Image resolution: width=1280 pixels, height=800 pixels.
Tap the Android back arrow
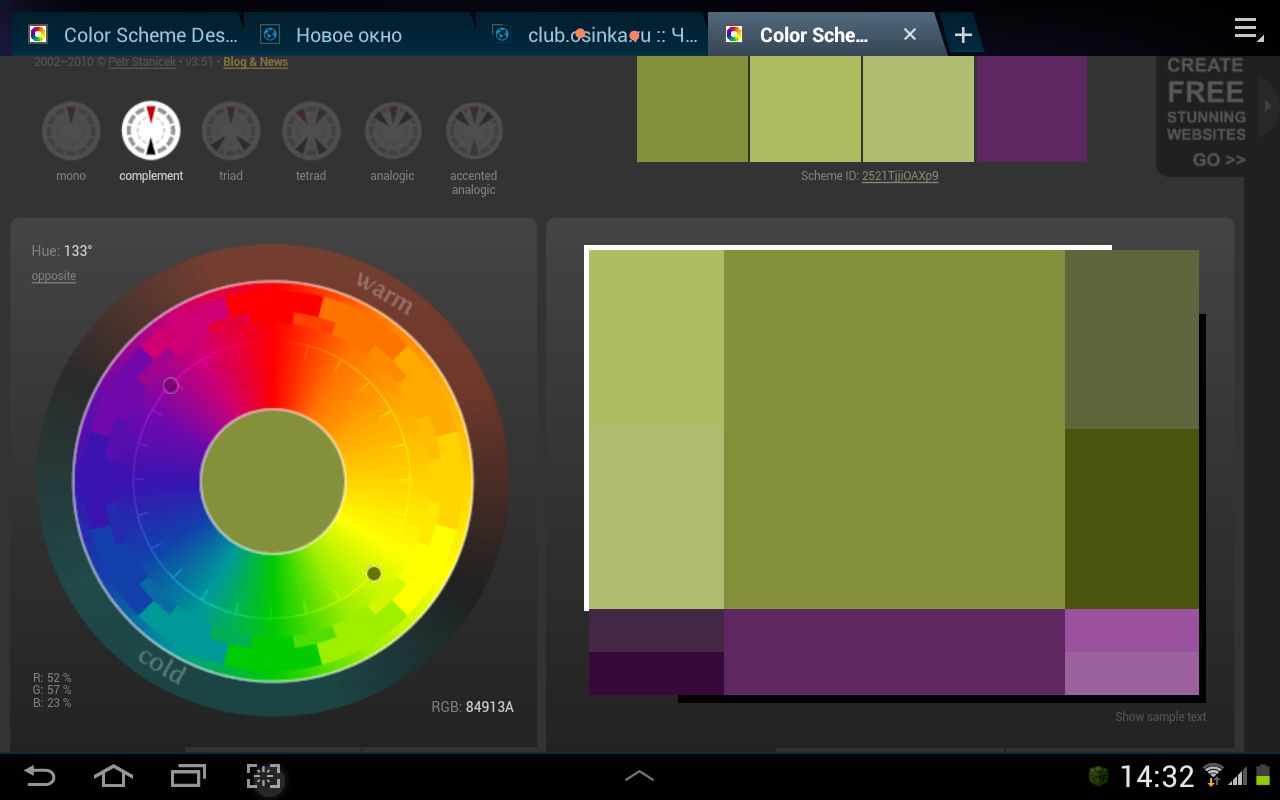coord(40,776)
